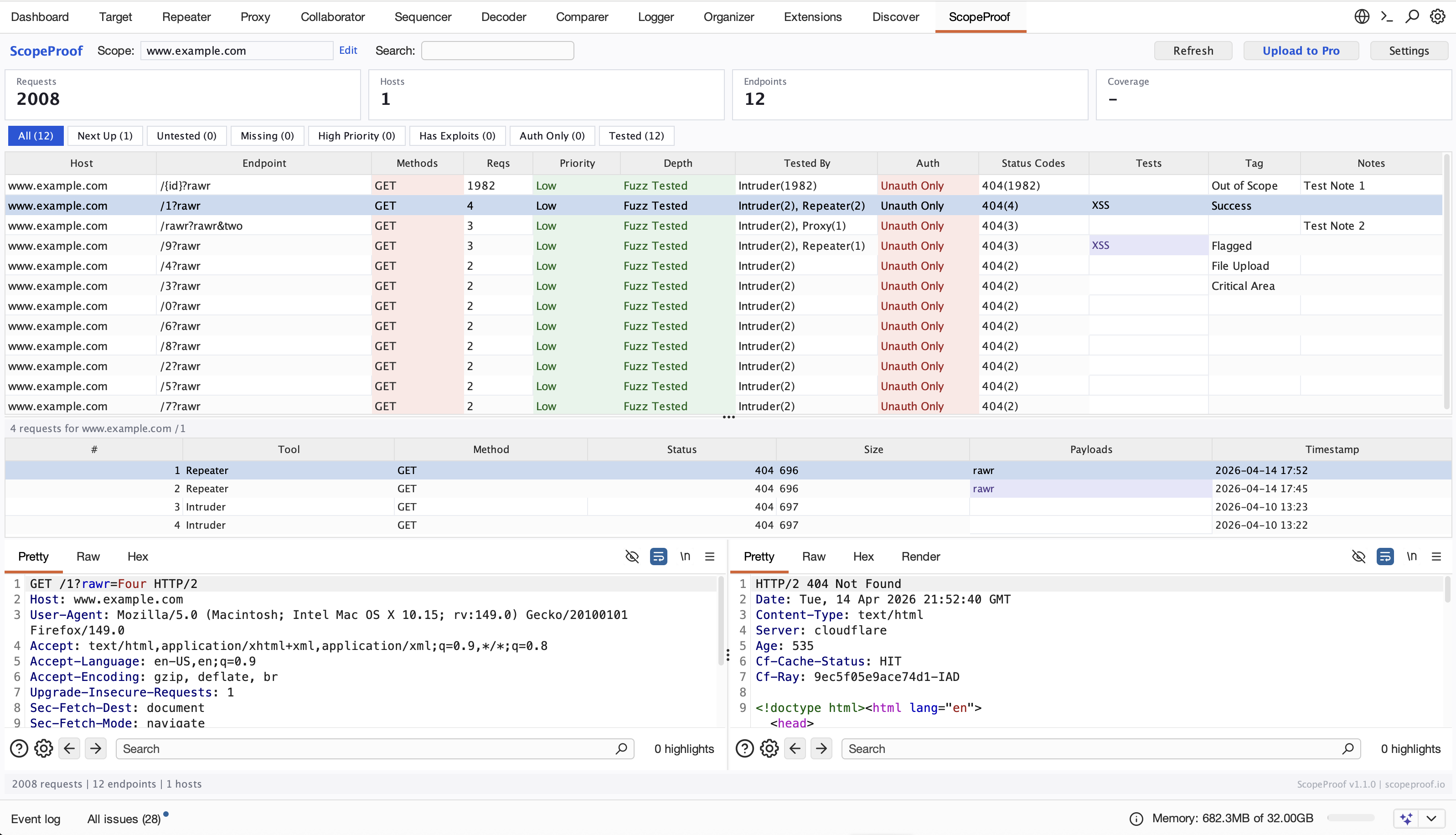Open request viewer search settings gear
Screen dimensions: 1456x835
click(44, 748)
